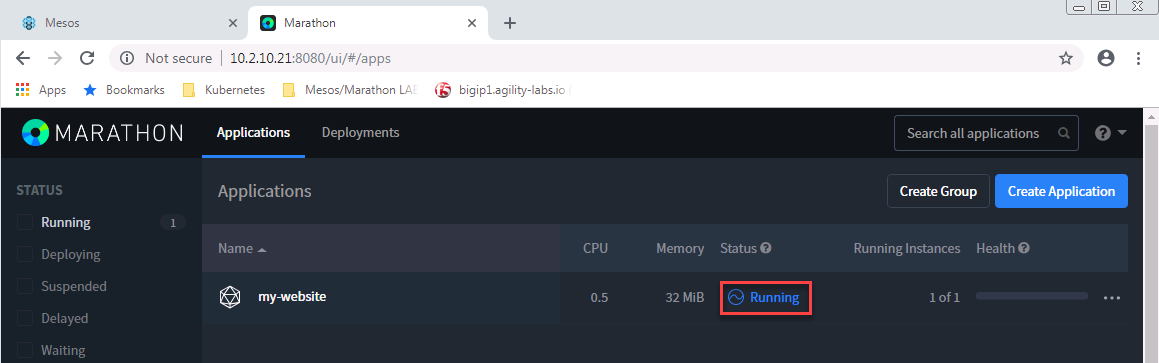Click the browser forward arrow
Screen dimensions: 1159x363
tap(55, 58)
